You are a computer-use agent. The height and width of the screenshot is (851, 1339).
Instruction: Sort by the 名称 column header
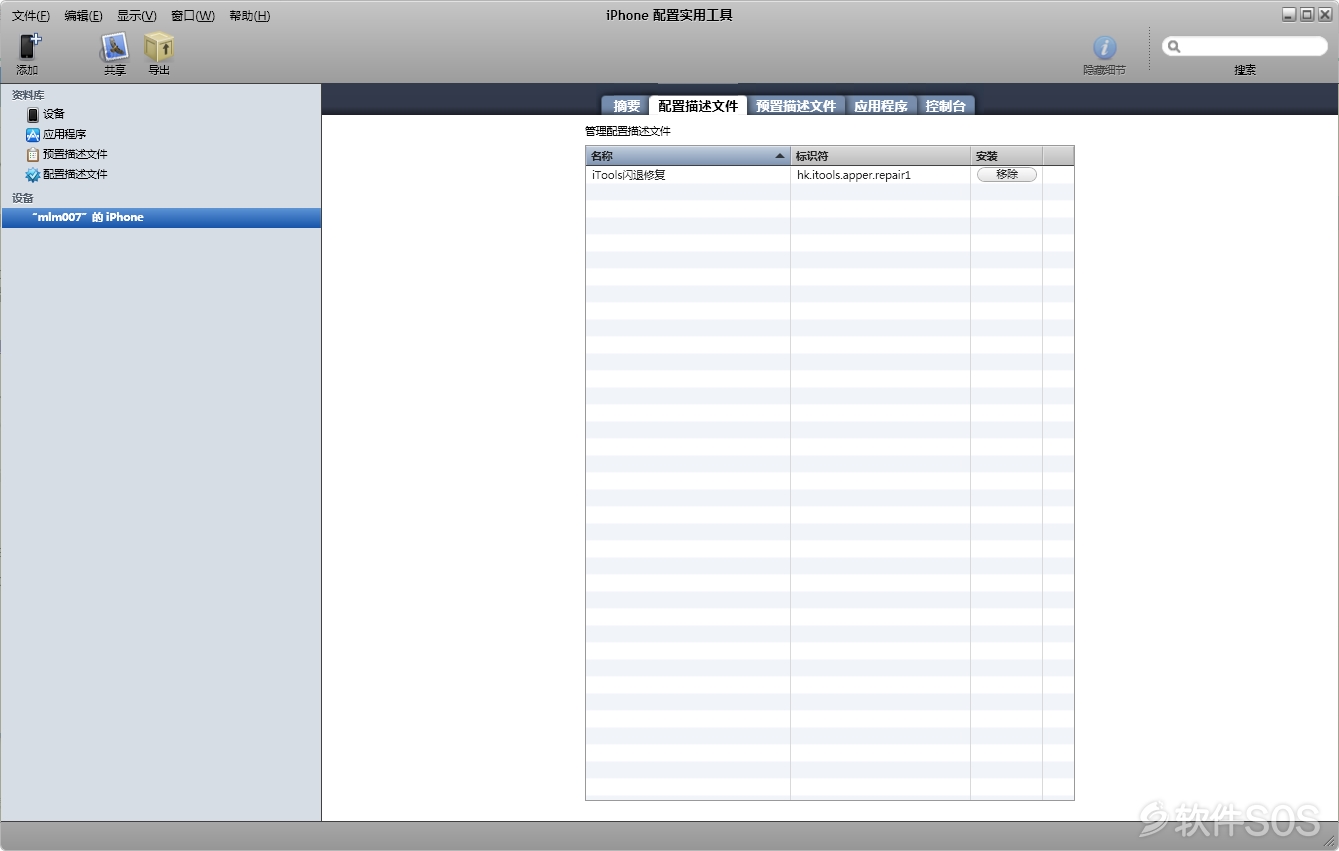tap(688, 156)
